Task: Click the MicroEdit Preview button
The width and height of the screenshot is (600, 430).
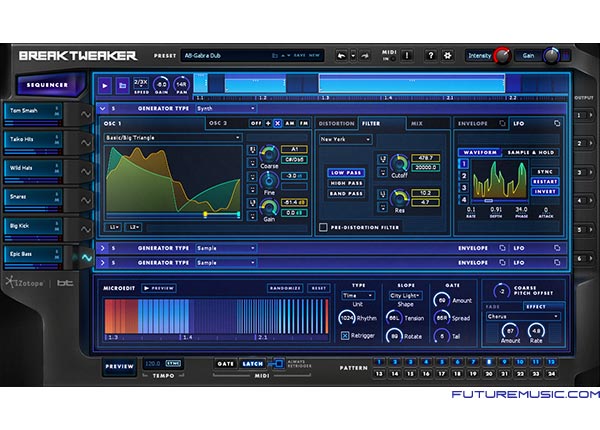Action: pyautogui.click(x=159, y=288)
